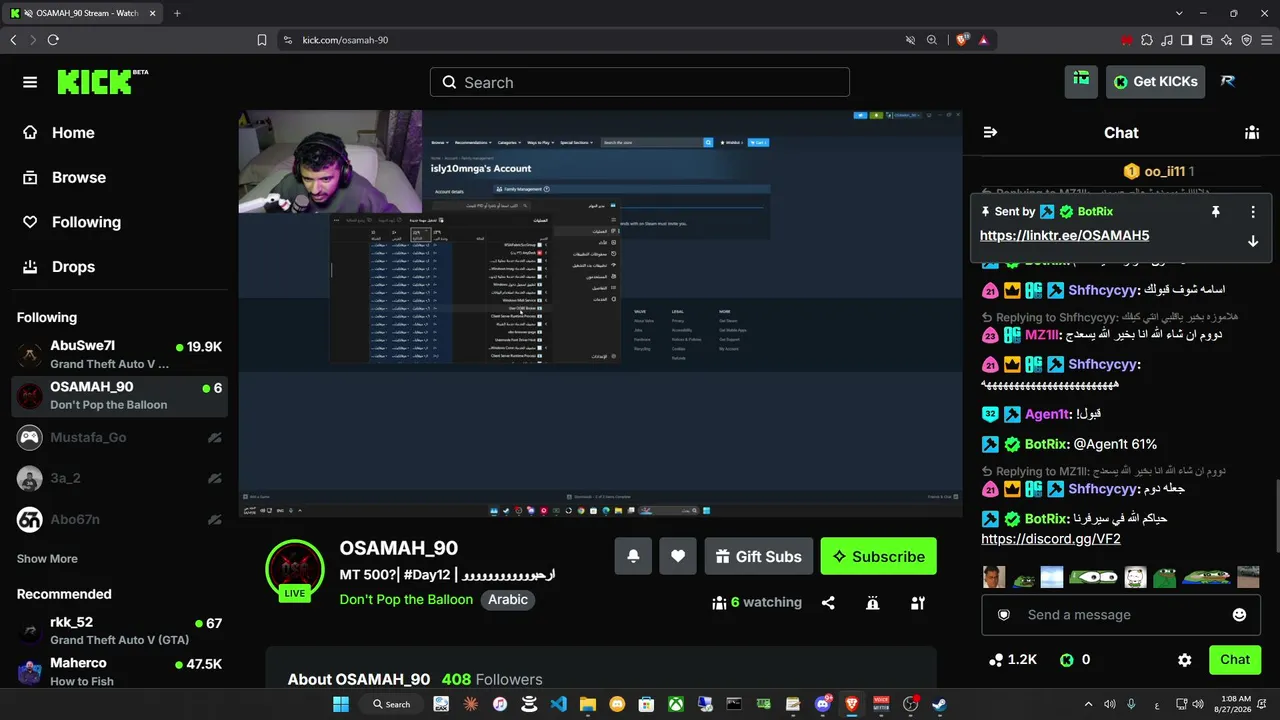
Task: Open the emote picker smiley
Action: 1239,615
